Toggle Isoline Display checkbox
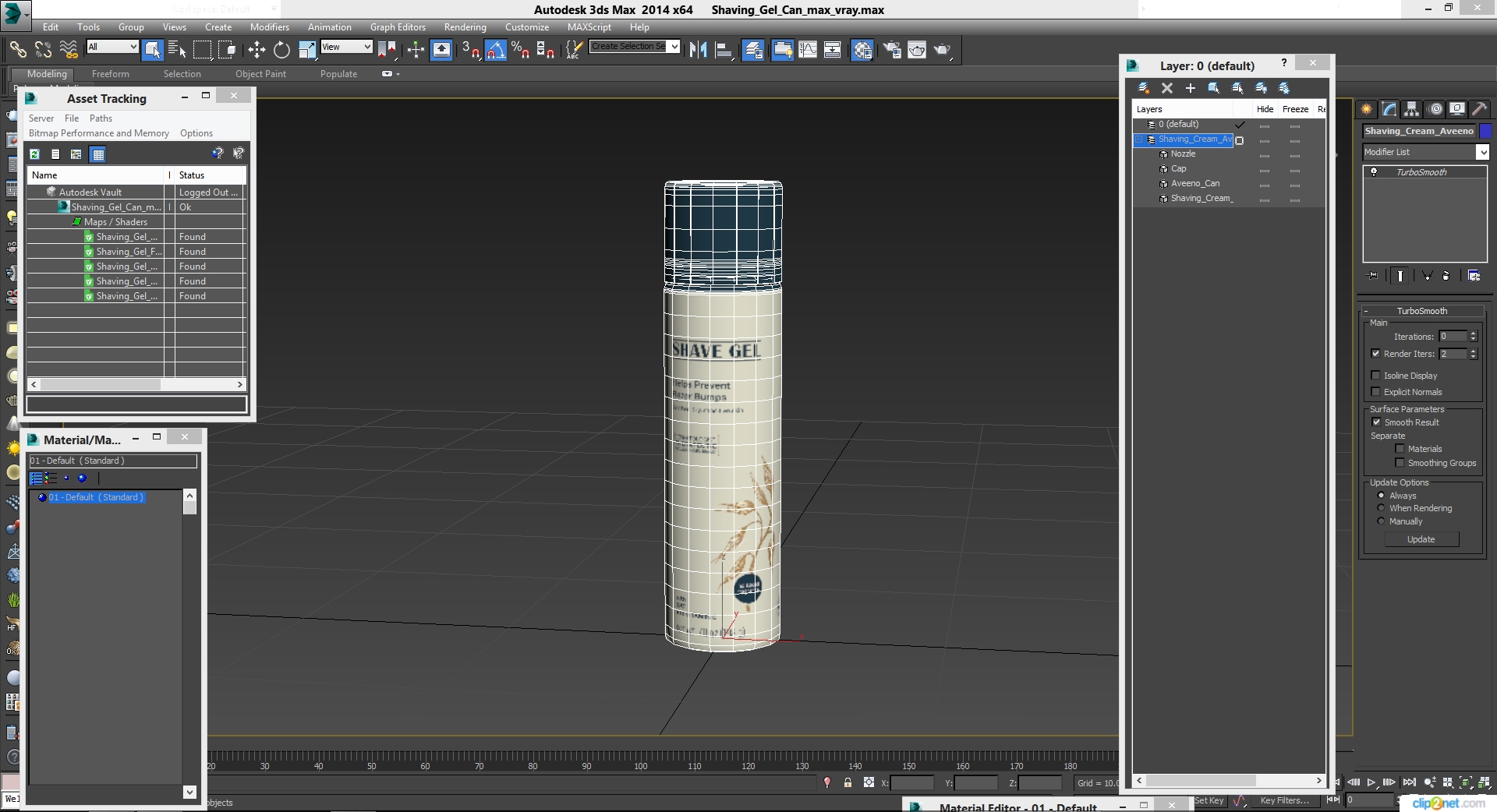Screen dimensions: 1497x812 coord(1376,376)
